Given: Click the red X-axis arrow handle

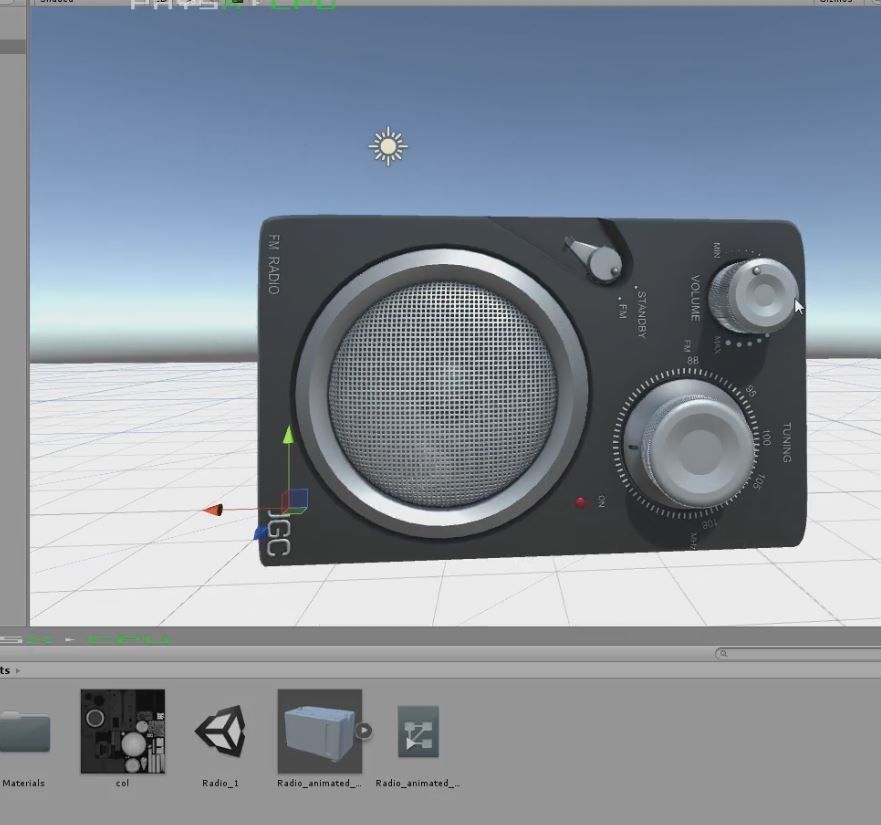Looking at the screenshot, I should [x=213, y=510].
